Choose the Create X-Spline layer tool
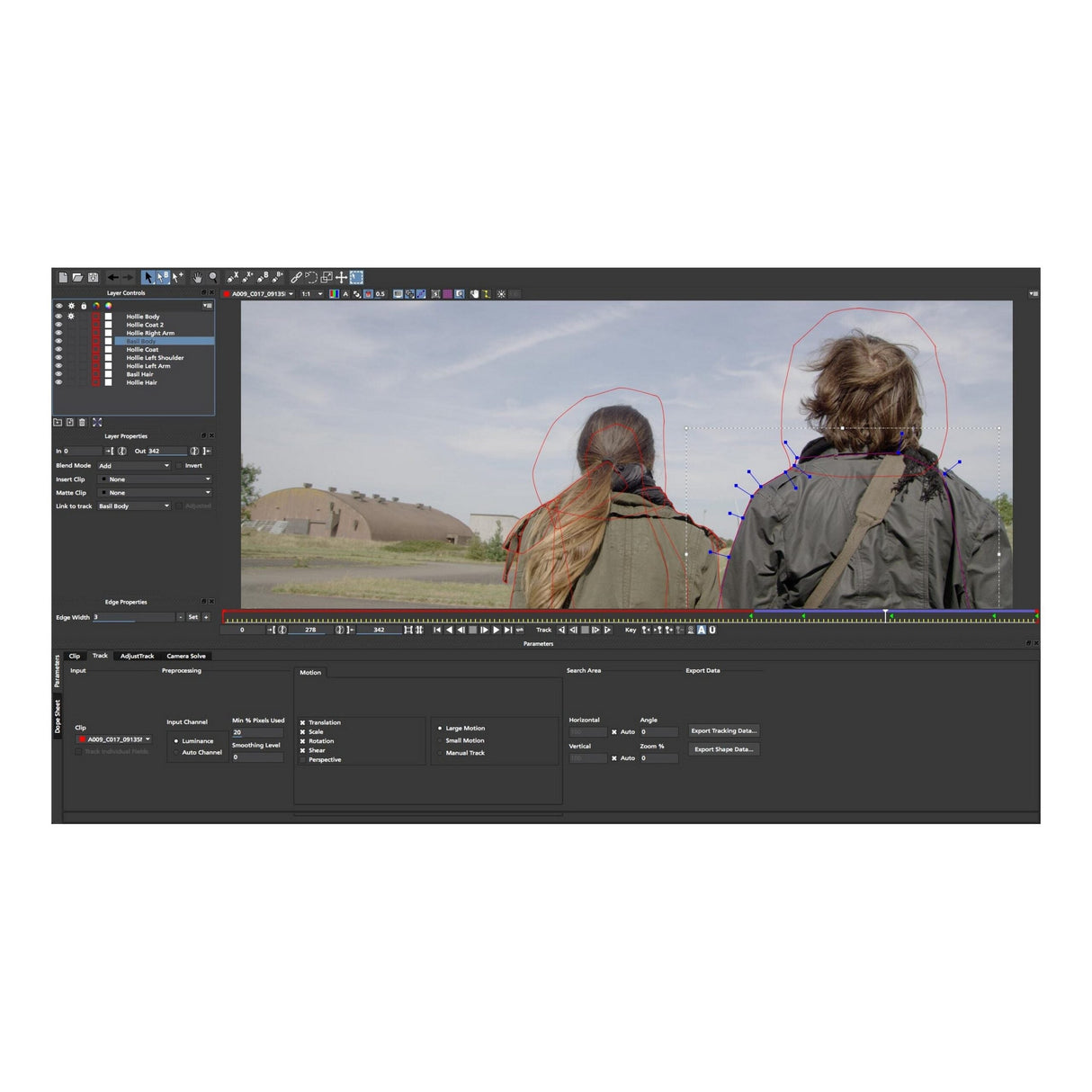Screen dimensions: 1092x1092 point(233,278)
